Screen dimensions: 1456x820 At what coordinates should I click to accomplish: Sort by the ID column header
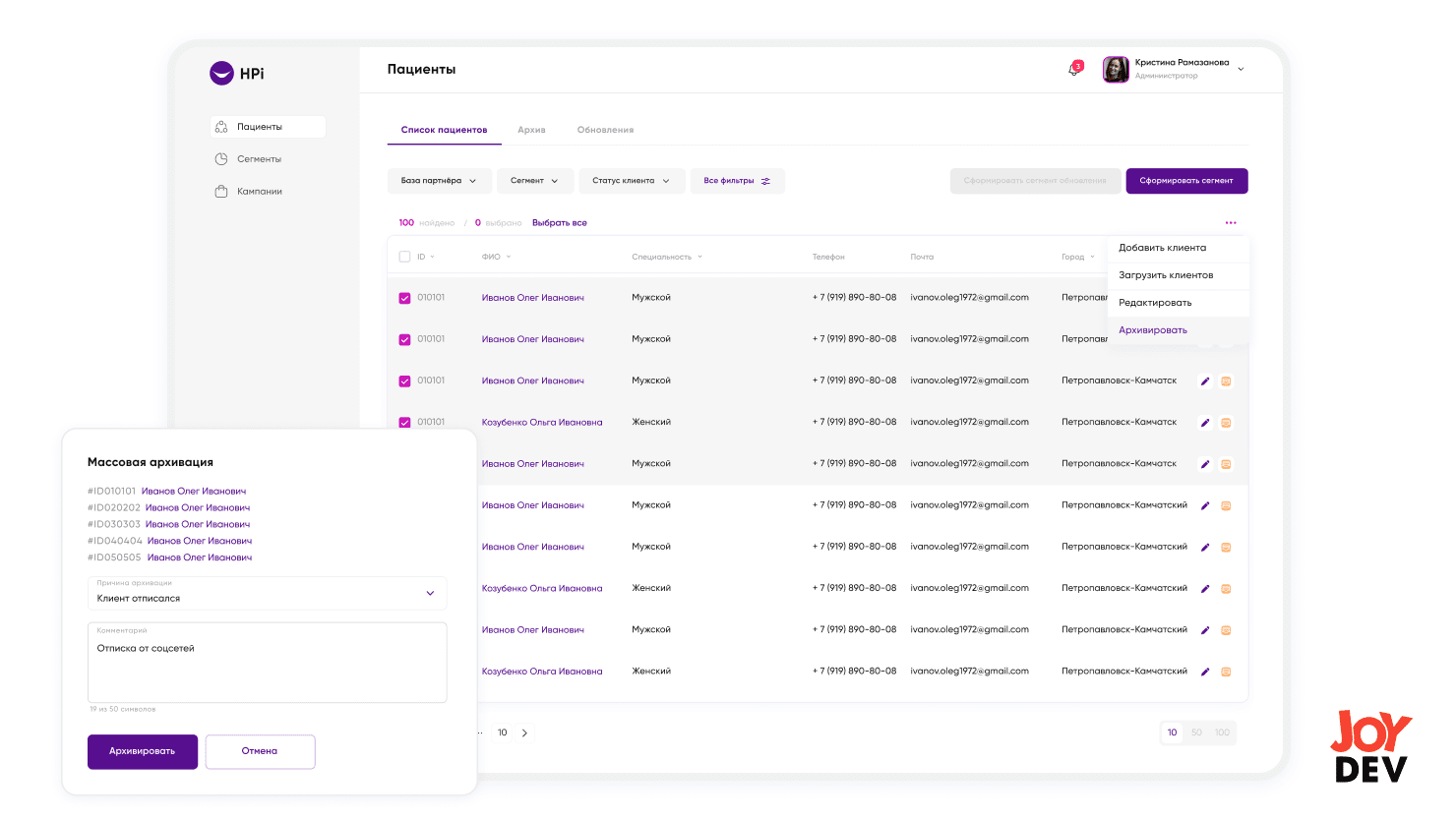425,257
